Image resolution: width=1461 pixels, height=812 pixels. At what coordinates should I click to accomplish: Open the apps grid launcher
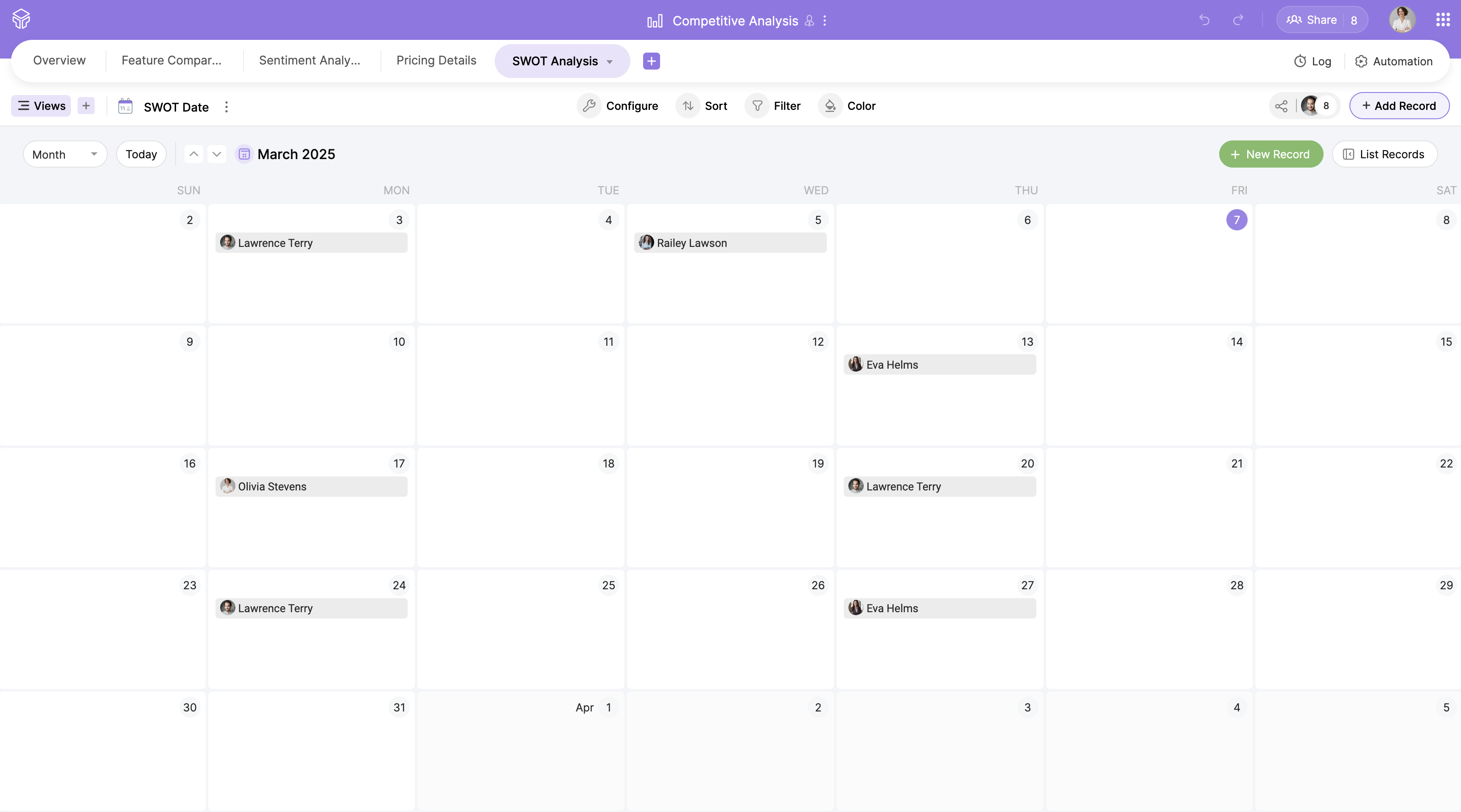tap(1443, 20)
